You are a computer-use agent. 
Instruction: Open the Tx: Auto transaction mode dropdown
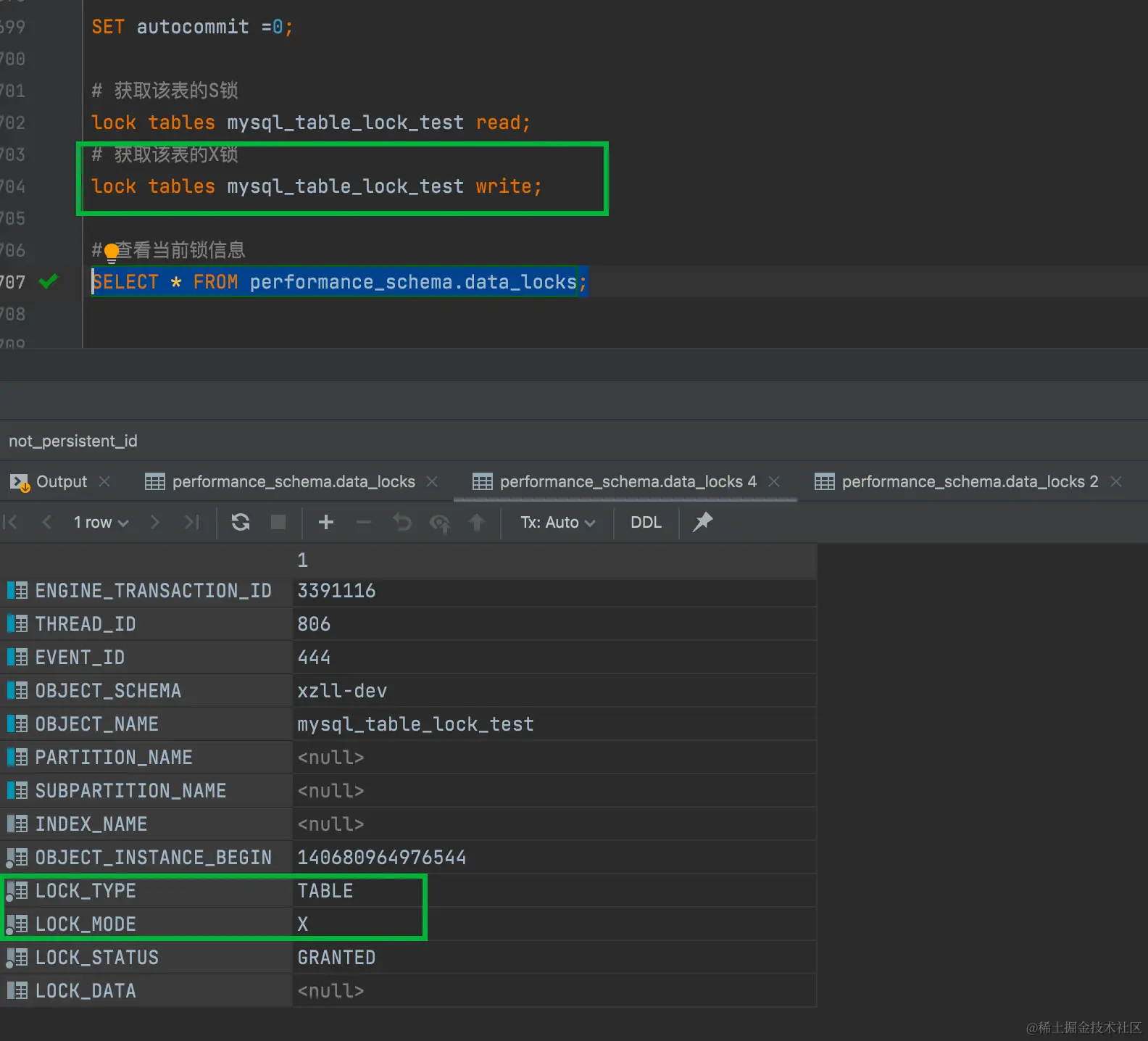[558, 522]
